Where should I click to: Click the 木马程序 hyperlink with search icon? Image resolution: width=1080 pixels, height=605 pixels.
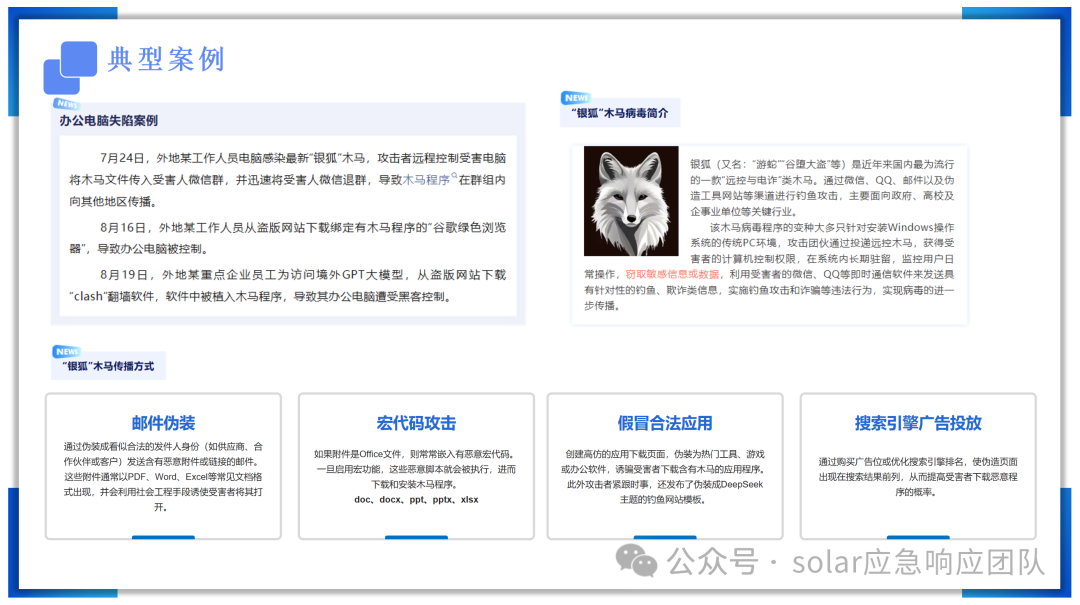[426, 180]
